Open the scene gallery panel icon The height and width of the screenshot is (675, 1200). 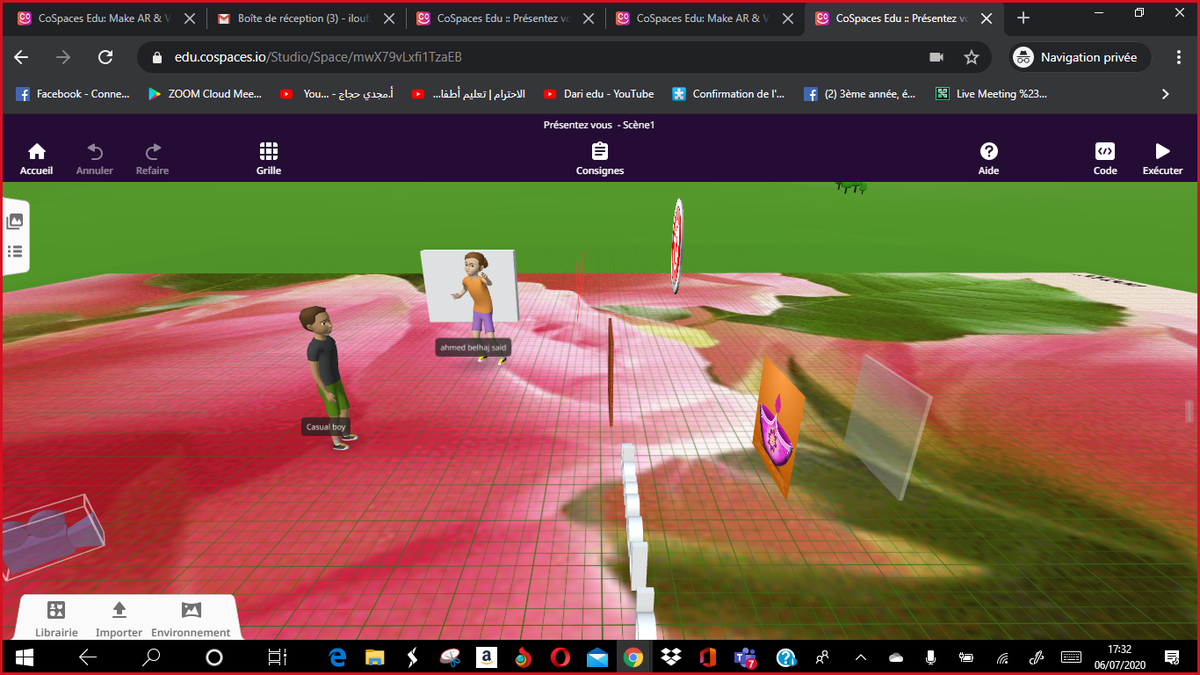[x=15, y=222]
